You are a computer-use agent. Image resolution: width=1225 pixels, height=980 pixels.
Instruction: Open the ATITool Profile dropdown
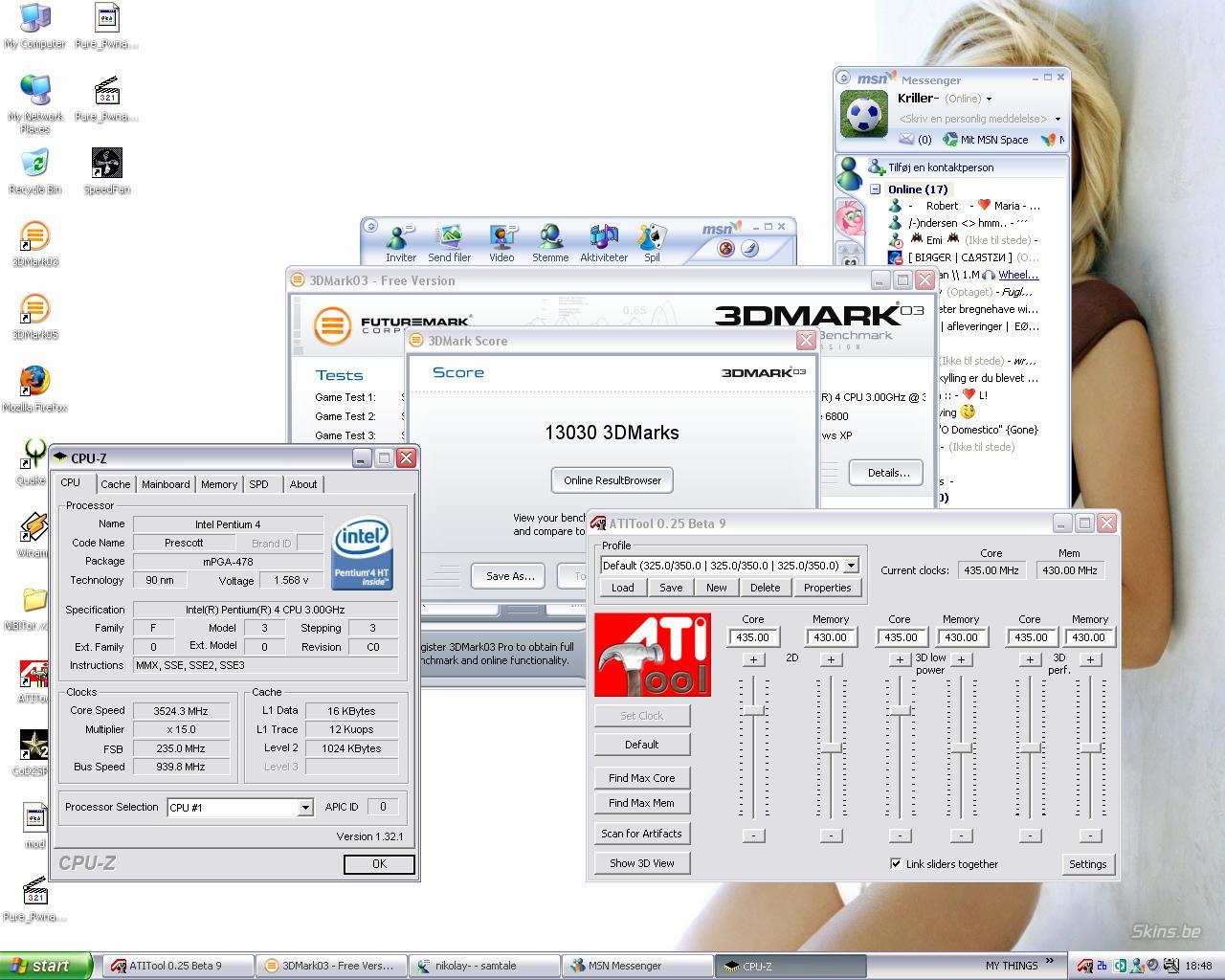[x=851, y=566]
